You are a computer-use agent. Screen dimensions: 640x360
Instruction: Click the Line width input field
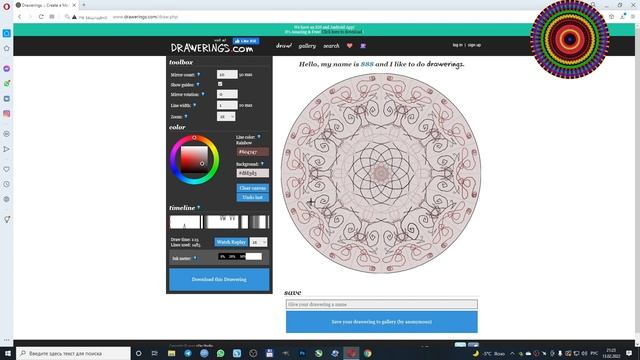click(x=227, y=105)
